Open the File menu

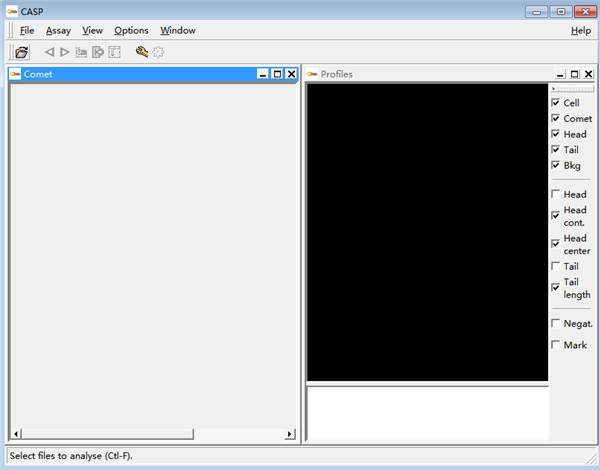click(27, 31)
